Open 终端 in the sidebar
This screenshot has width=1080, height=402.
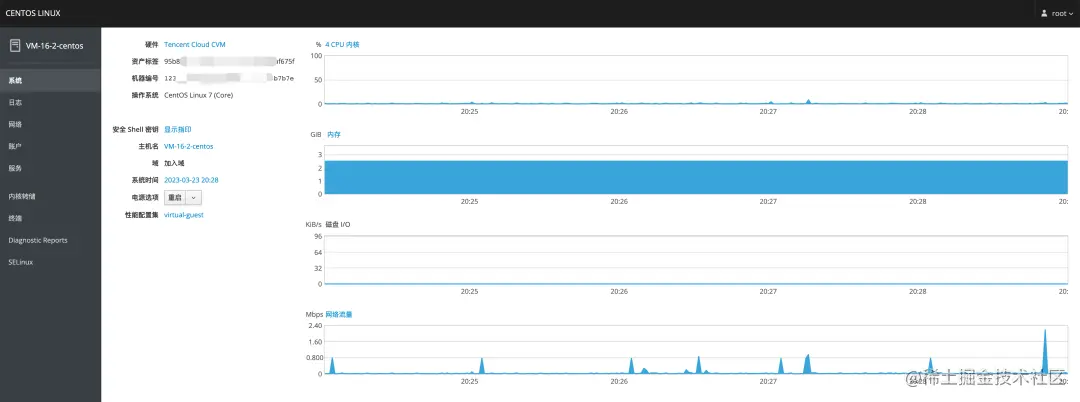(50, 218)
